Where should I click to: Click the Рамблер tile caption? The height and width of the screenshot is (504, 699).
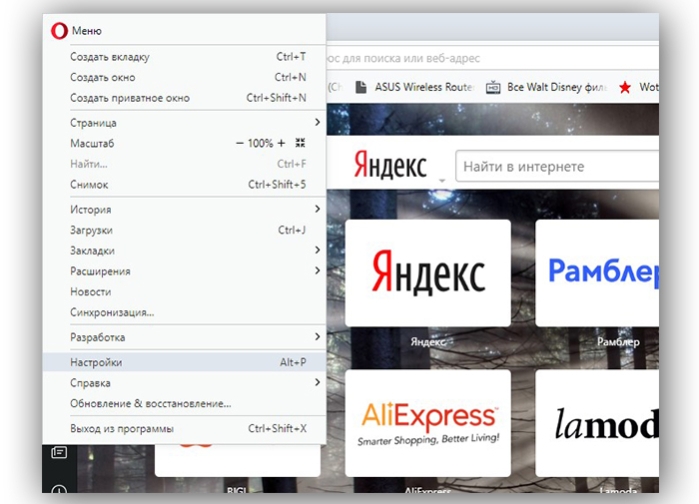pyautogui.click(x=618, y=342)
